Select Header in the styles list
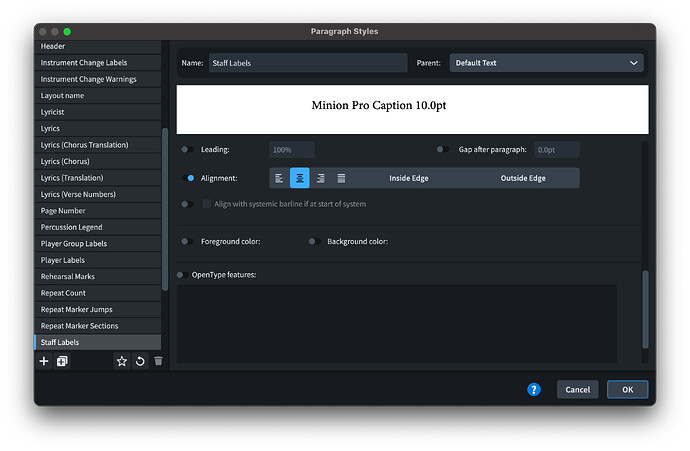The width and height of the screenshot is (690, 451). point(98,46)
